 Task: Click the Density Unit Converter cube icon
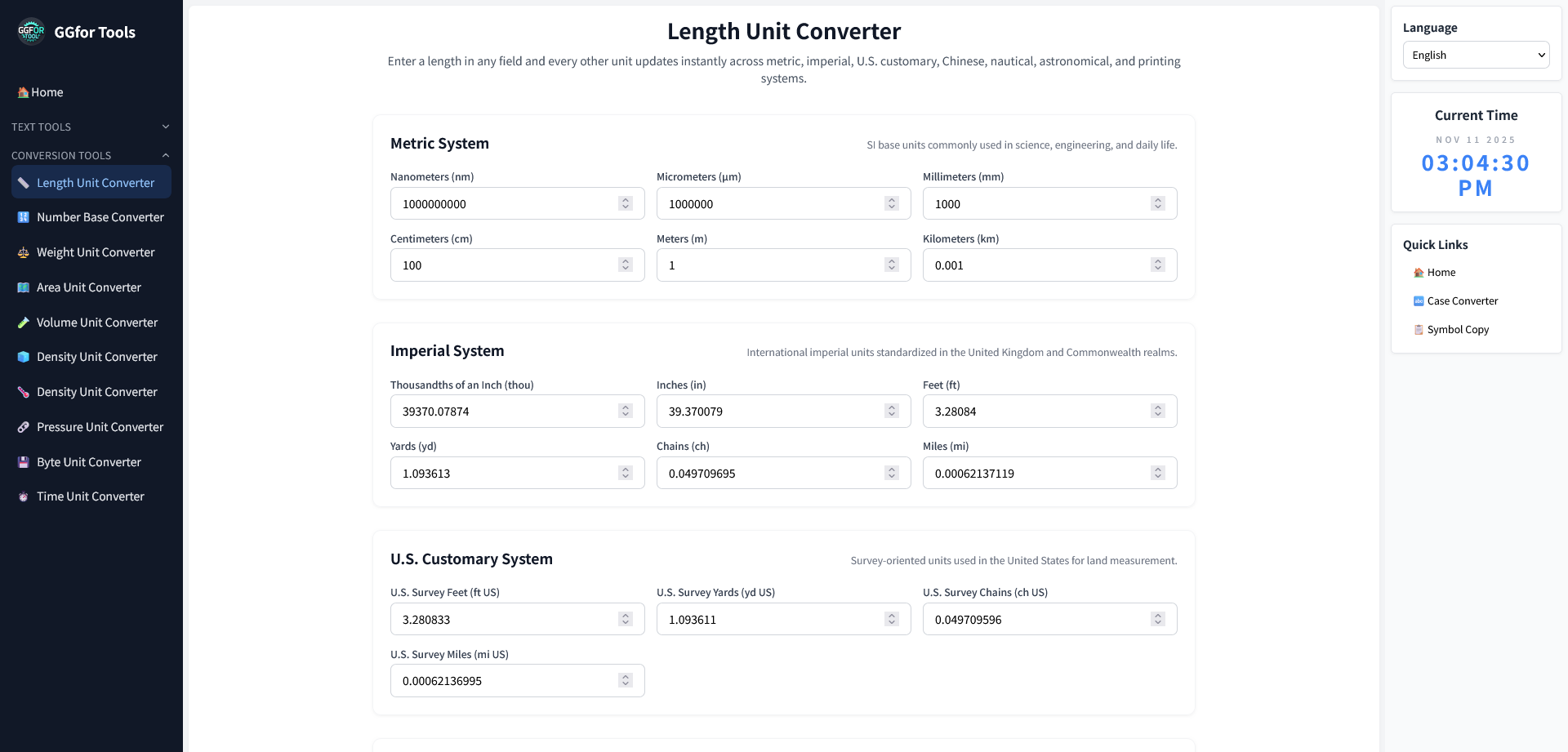(x=23, y=357)
